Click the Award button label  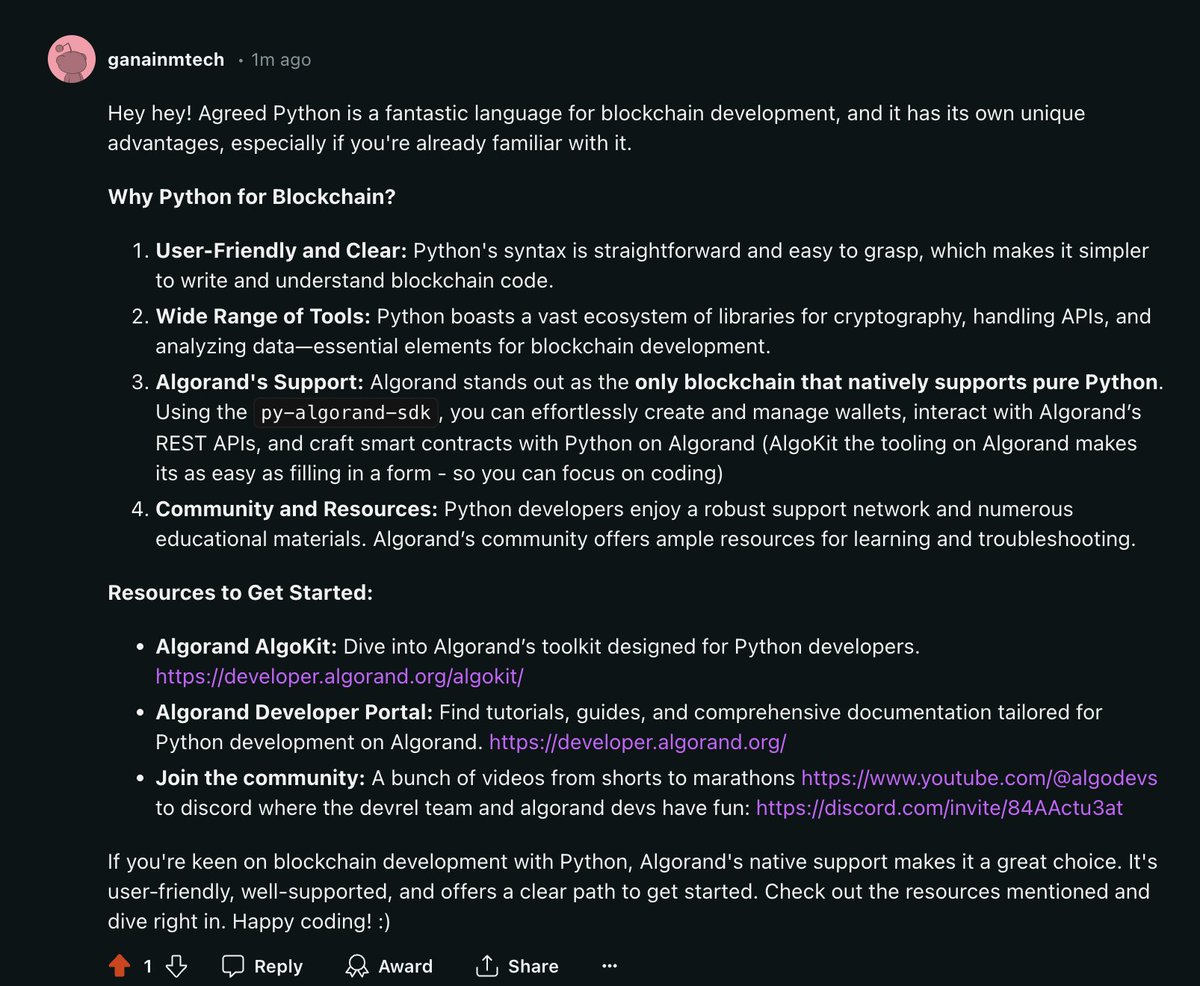[x=405, y=967]
